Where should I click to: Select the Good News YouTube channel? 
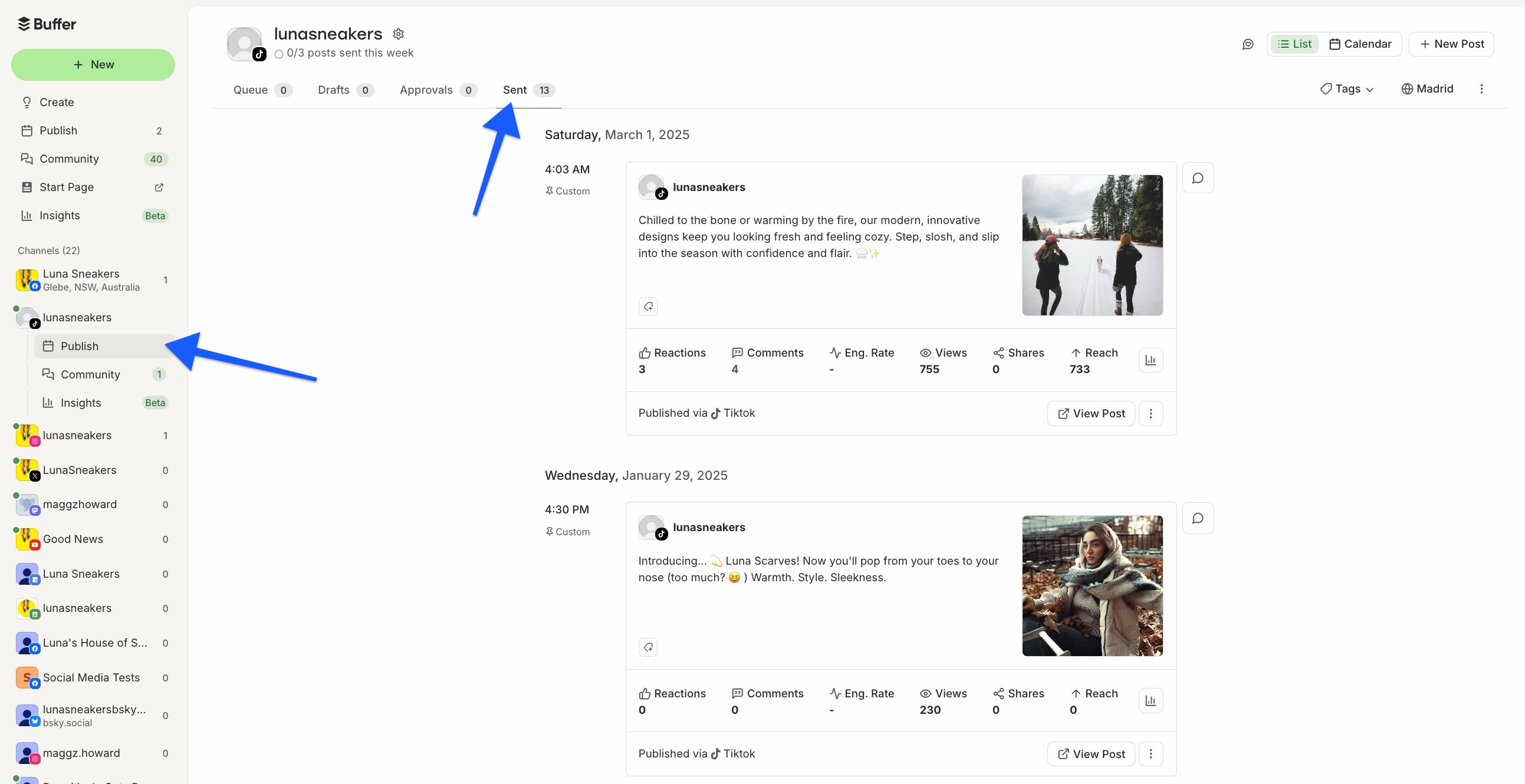click(93, 539)
